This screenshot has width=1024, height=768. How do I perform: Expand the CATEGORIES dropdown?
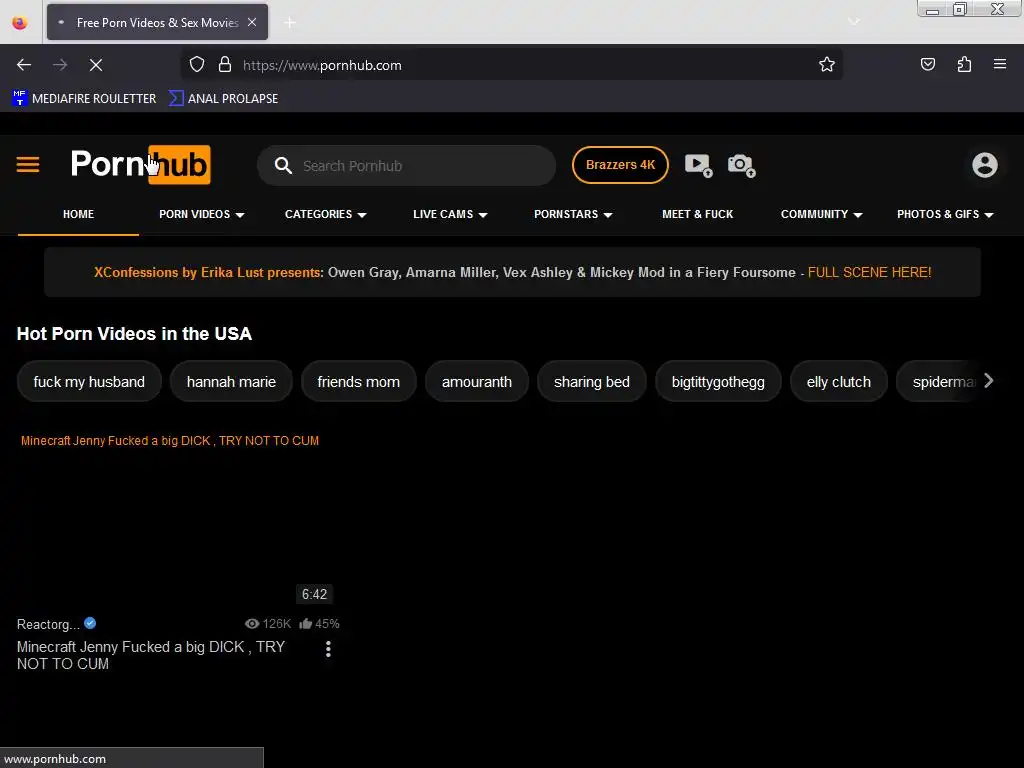tap(325, 214)
